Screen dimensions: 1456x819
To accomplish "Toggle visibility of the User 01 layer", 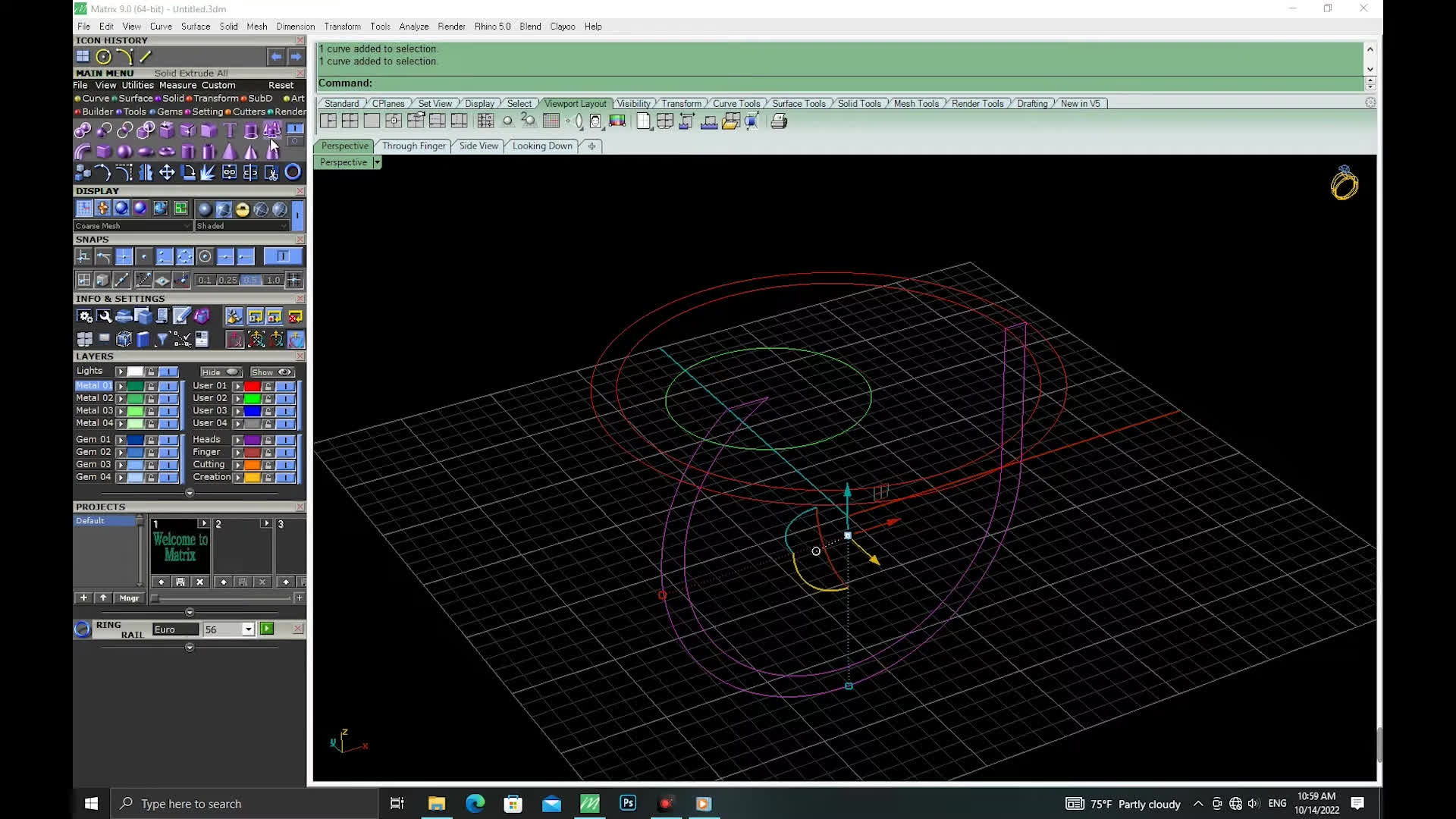I will tap(285, 386).
